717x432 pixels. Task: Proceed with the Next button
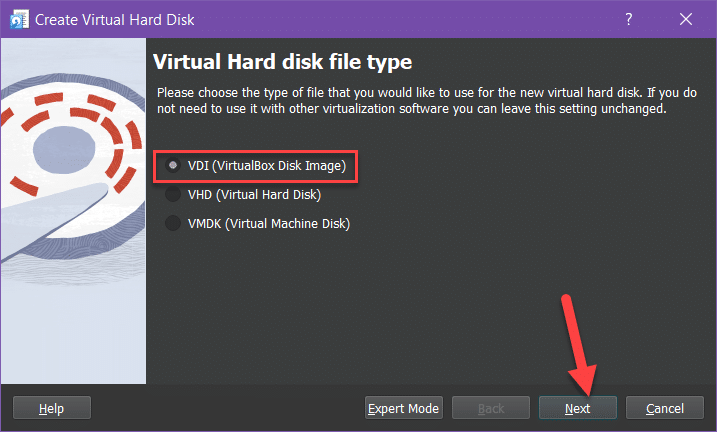coord(577,408)
